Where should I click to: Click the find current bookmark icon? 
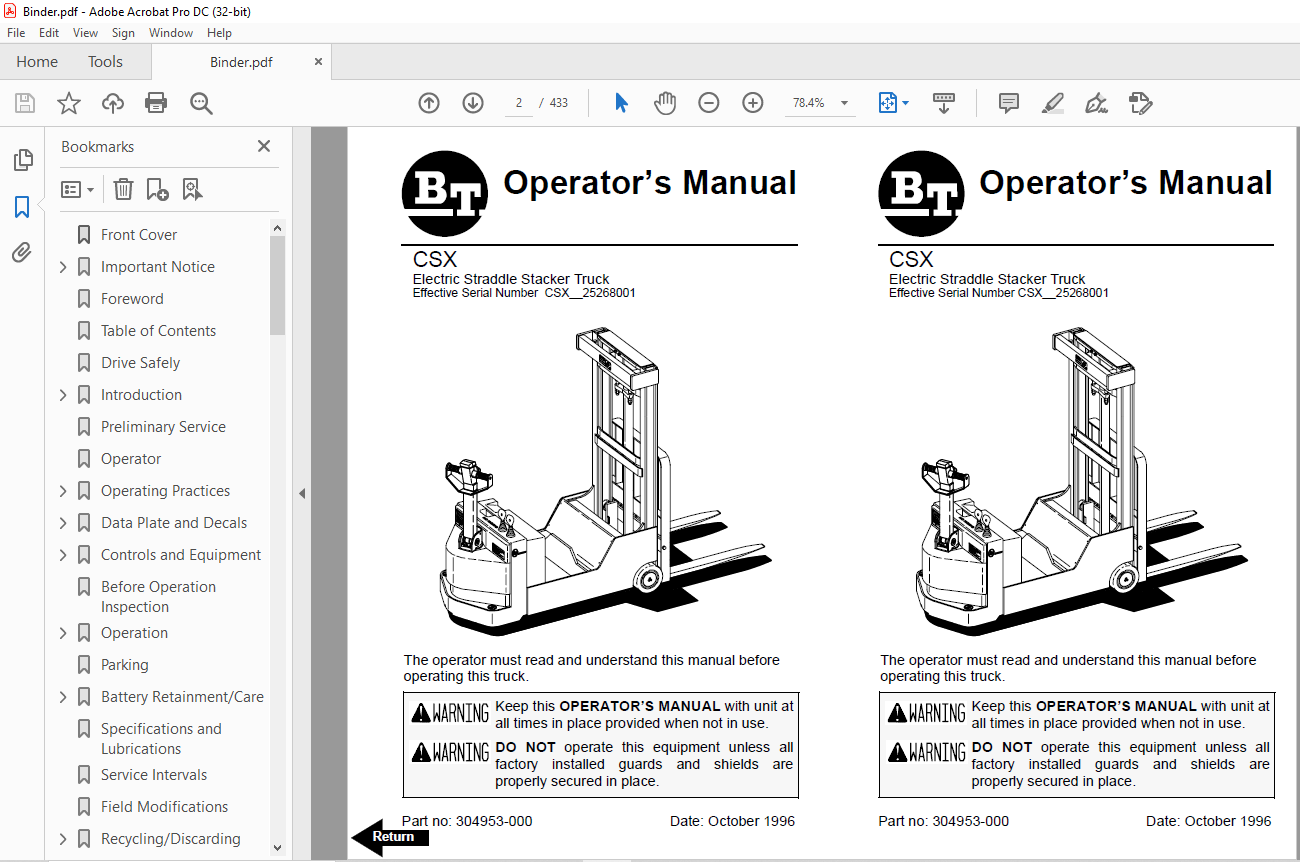coord(192,189)
